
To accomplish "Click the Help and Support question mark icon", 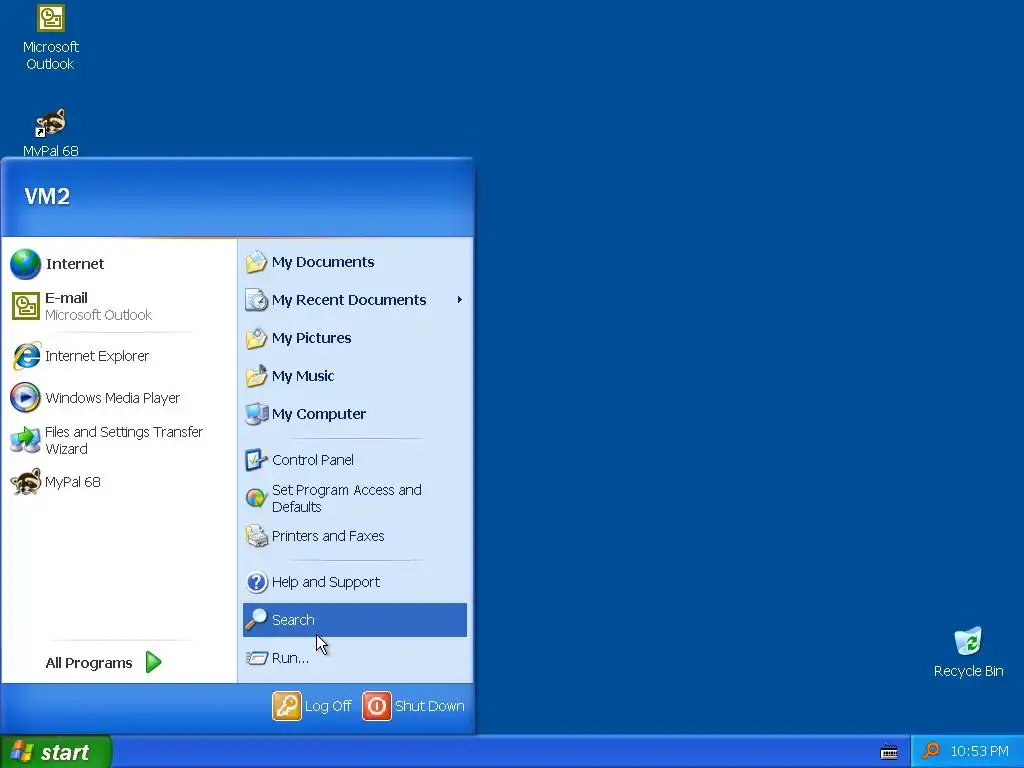I will [256, 582].
